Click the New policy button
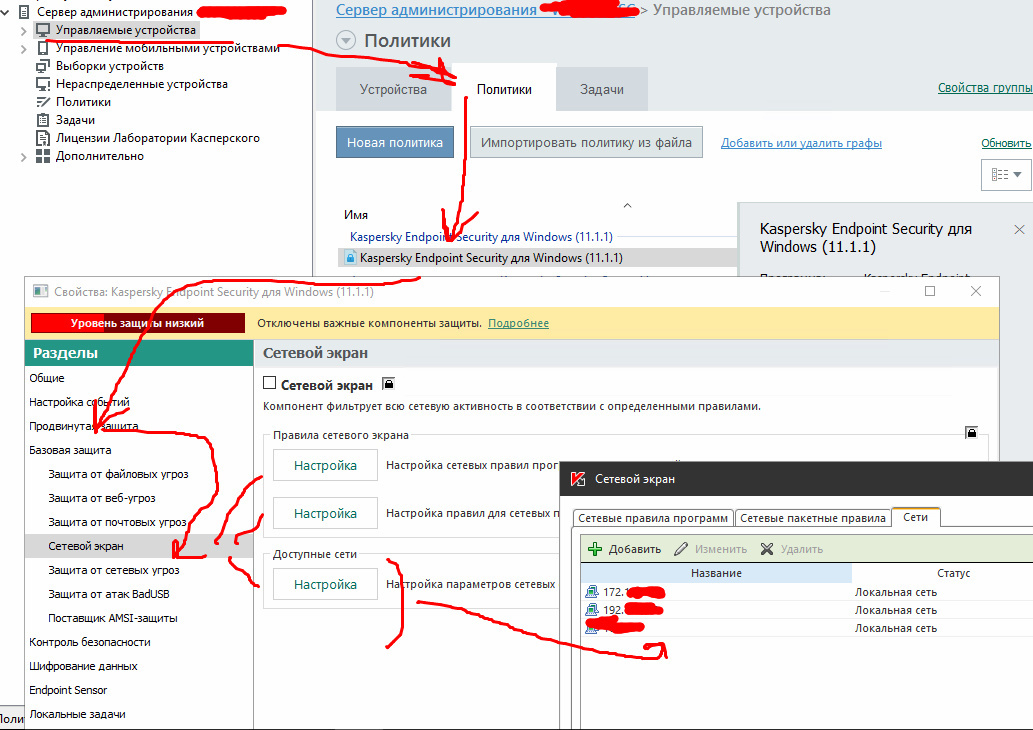 [395, 142]
